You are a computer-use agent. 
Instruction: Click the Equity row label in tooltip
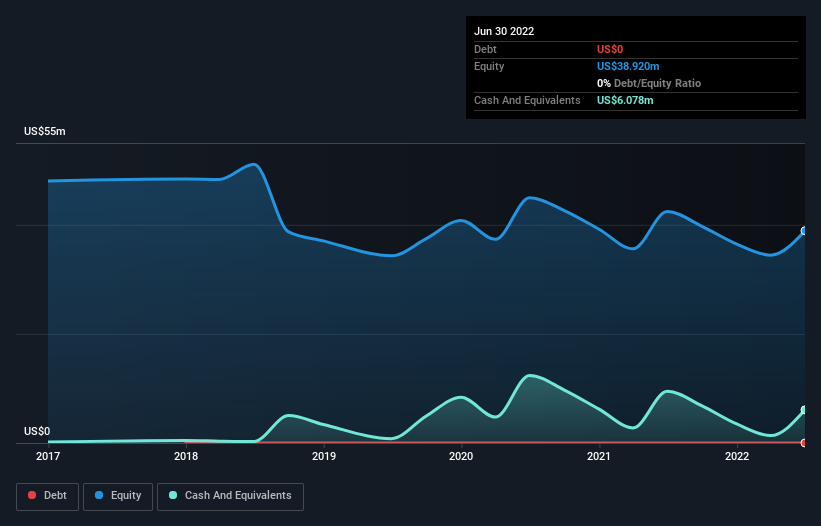click(489, 66)
